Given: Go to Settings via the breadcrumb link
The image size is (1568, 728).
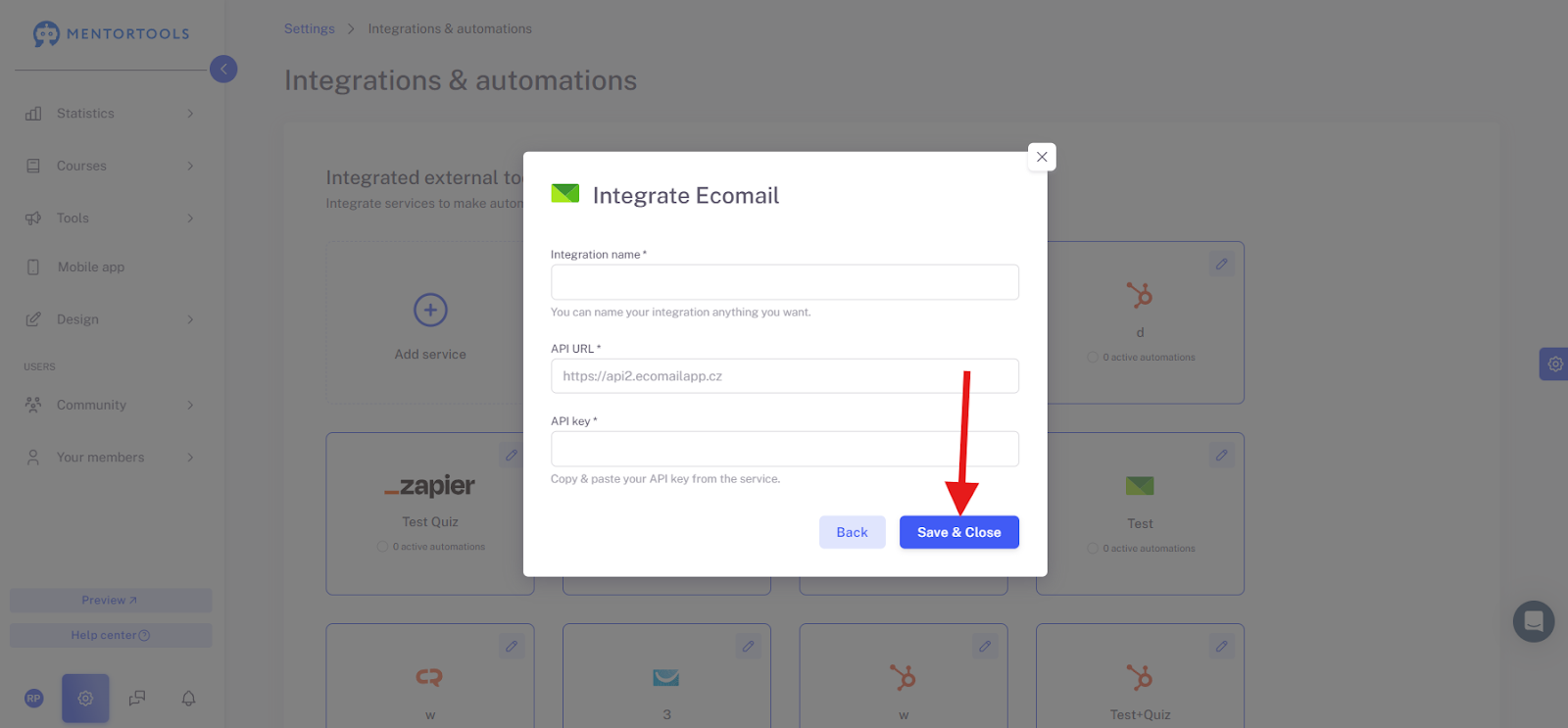Looking at the screenshot, I should pos(310,28).
